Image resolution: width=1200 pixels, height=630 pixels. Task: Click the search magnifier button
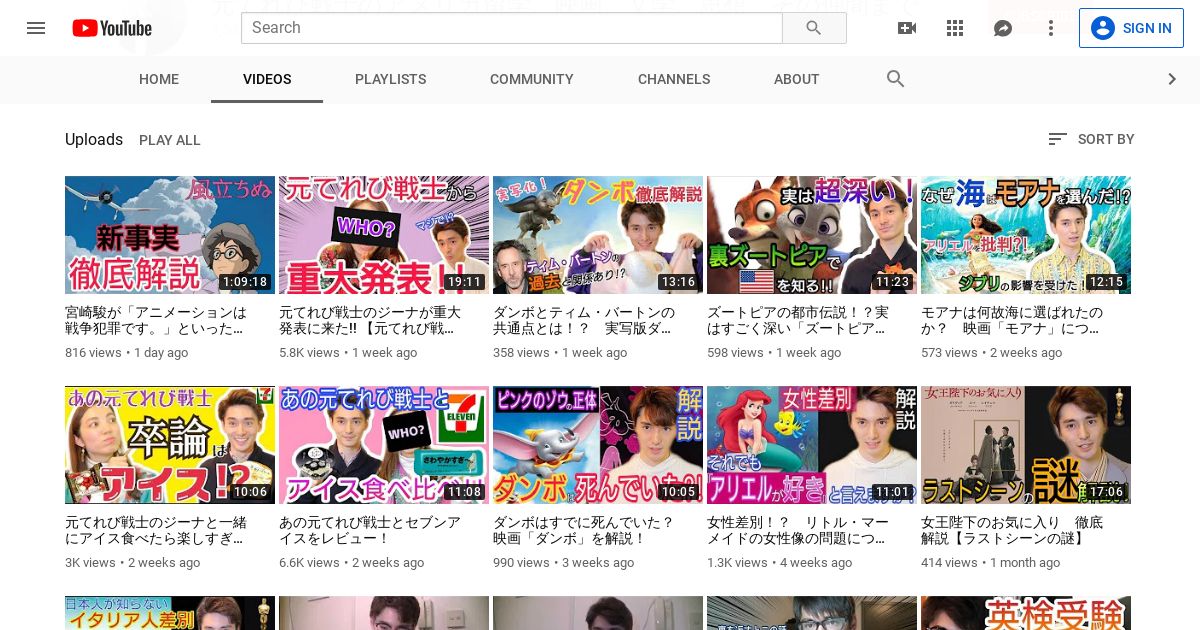[x=814, y=28]
